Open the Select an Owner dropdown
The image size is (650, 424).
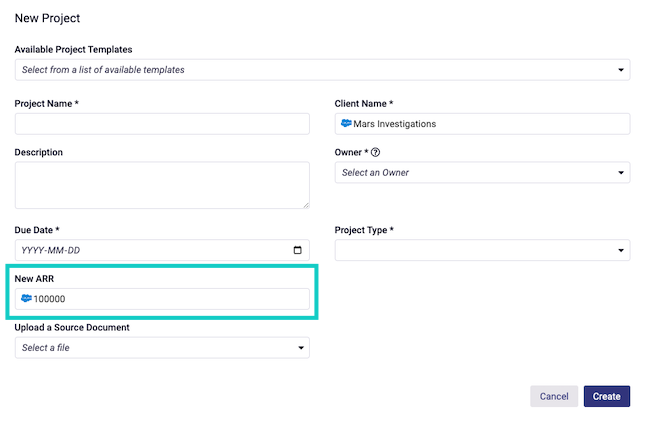coord(482,172)
